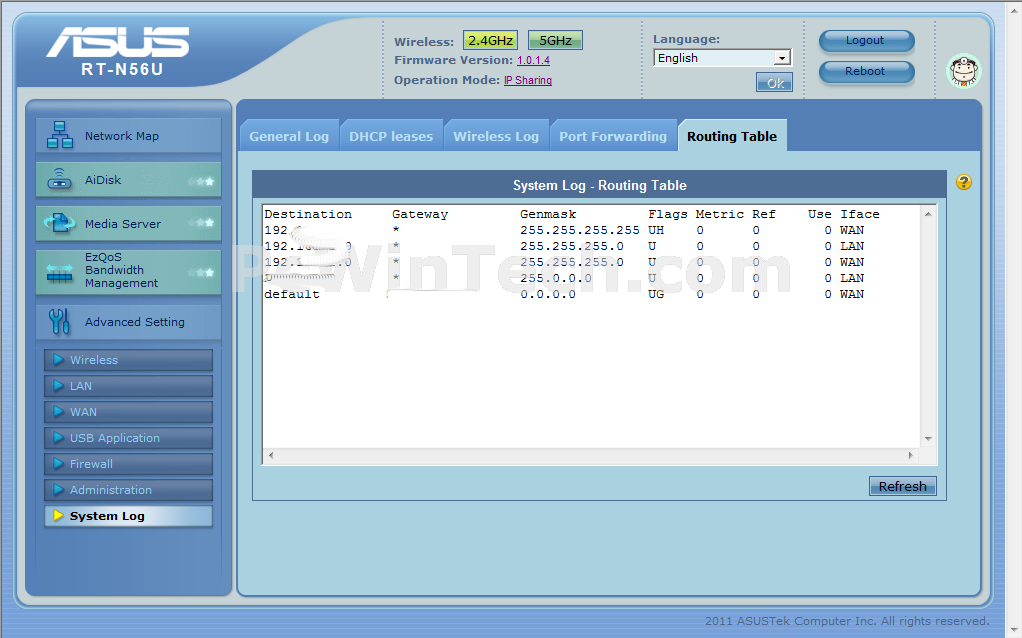The image size is (1022, 638).
Task: Click the ASUS logo
Action: point(117,42)
